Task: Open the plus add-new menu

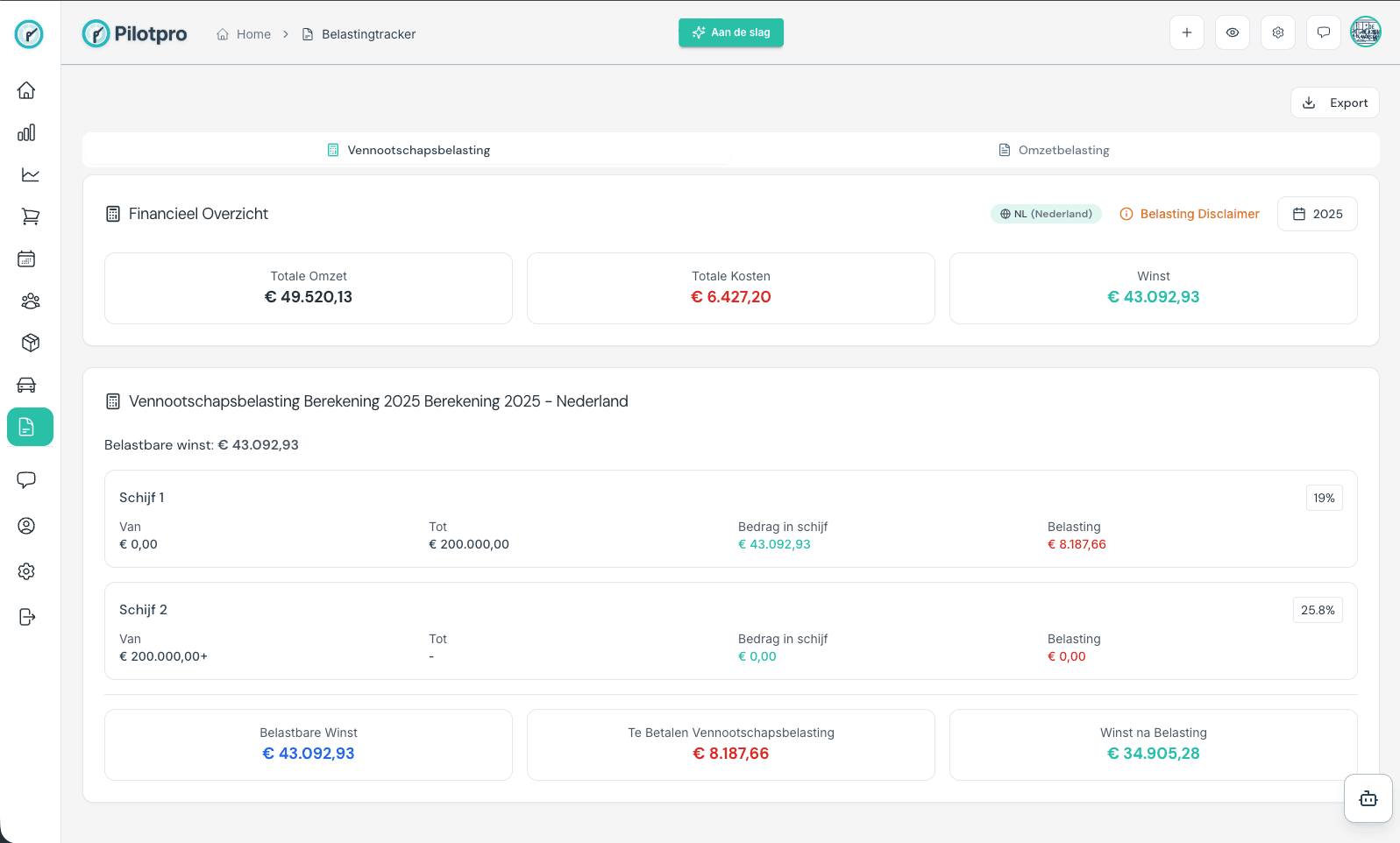Action: (x=1186, y=32)
